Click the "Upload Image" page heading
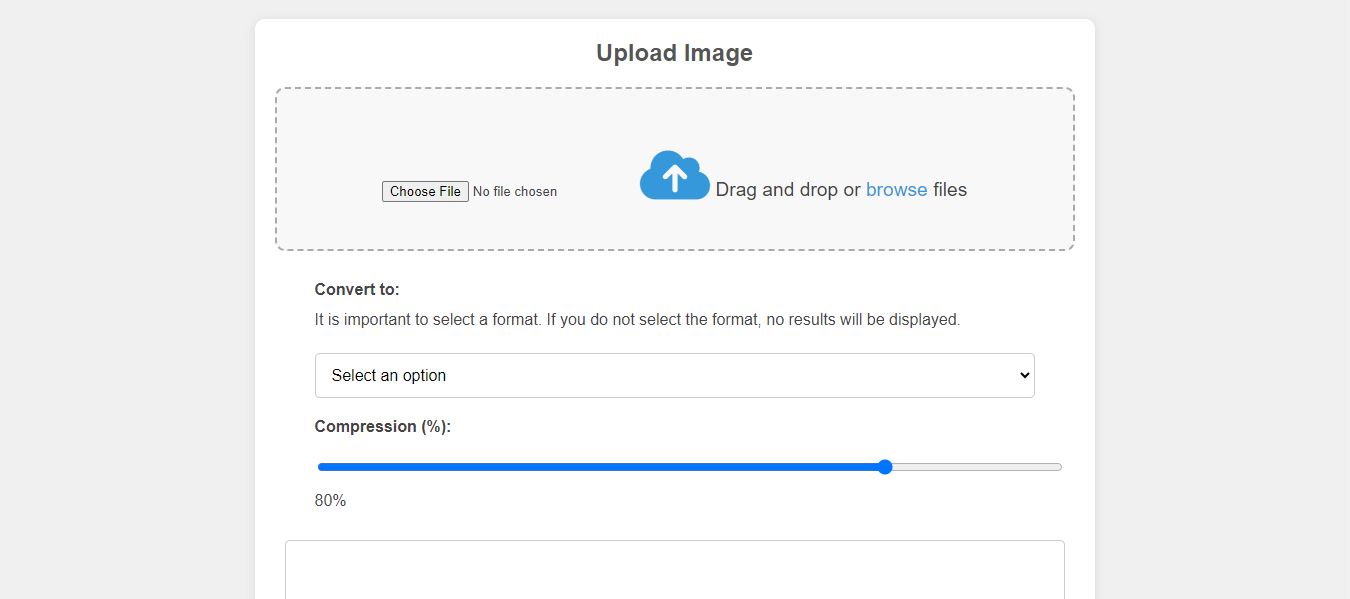This screenshot has height=599, width=1350. tap(674, 52)
